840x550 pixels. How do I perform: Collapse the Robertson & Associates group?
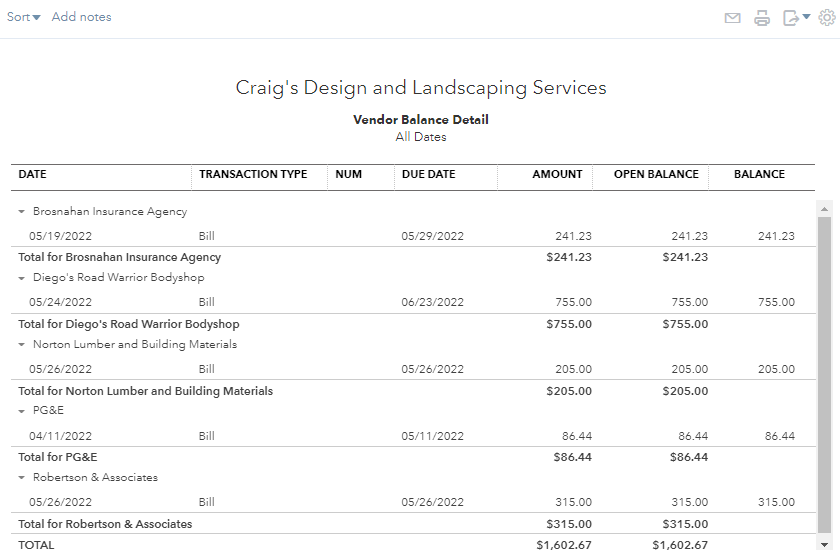click(21, 478)
